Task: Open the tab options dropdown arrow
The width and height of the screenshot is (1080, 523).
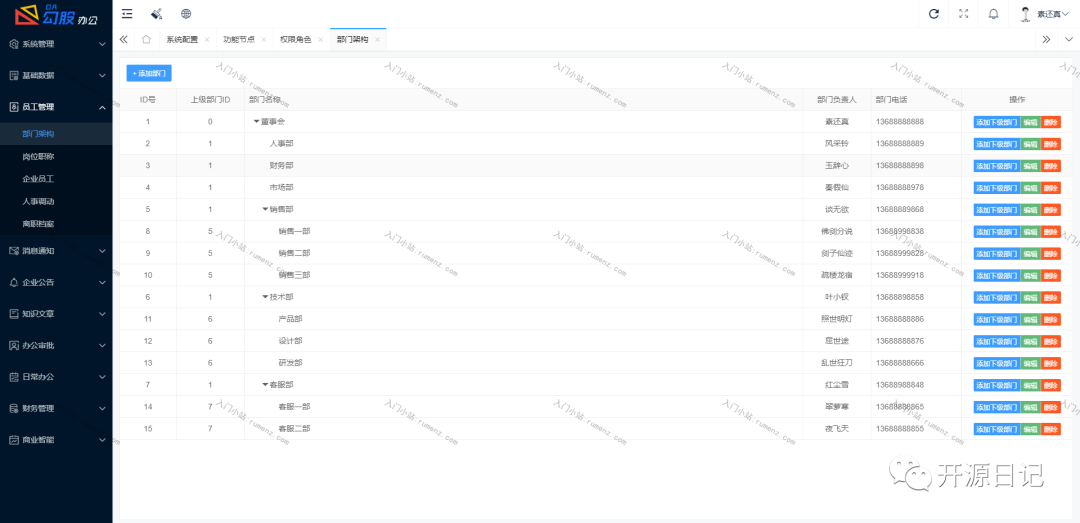Action: coord(1068,39)
